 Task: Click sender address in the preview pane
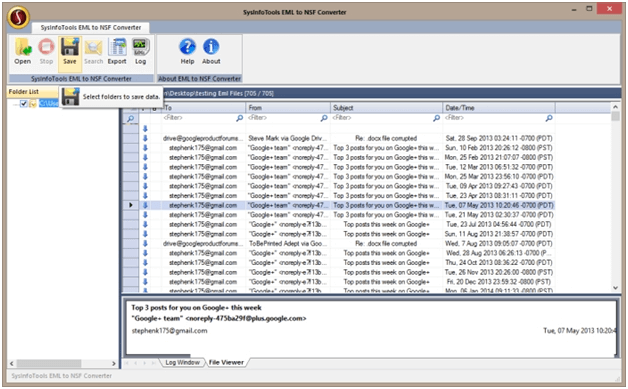(219, 318)
